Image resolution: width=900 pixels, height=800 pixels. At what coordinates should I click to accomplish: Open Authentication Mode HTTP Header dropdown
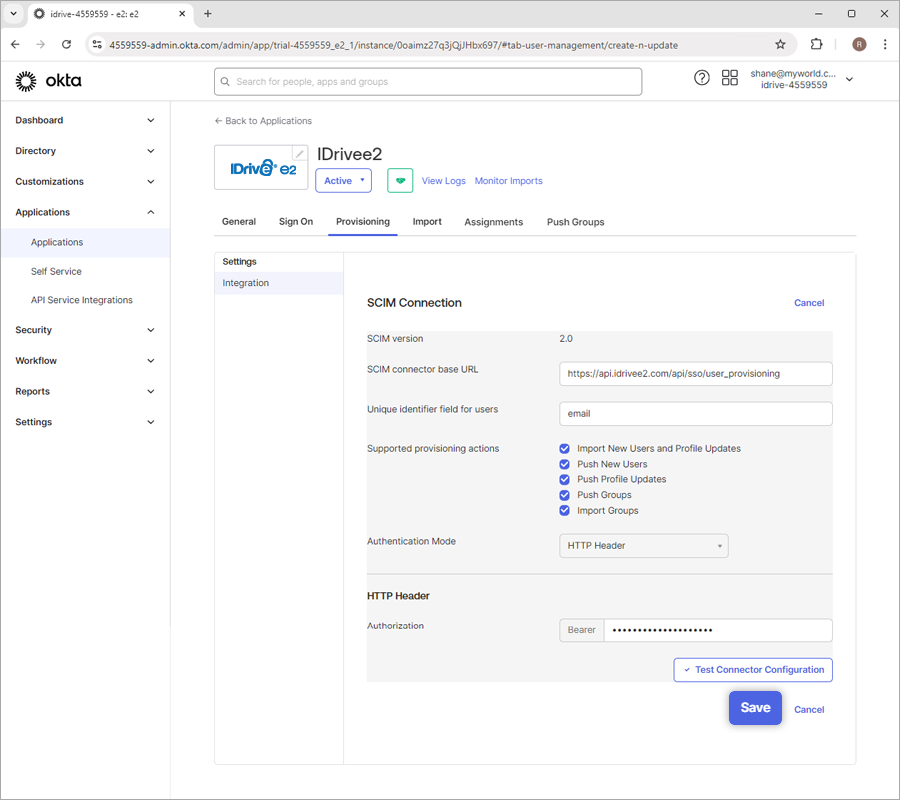(643, 546)
